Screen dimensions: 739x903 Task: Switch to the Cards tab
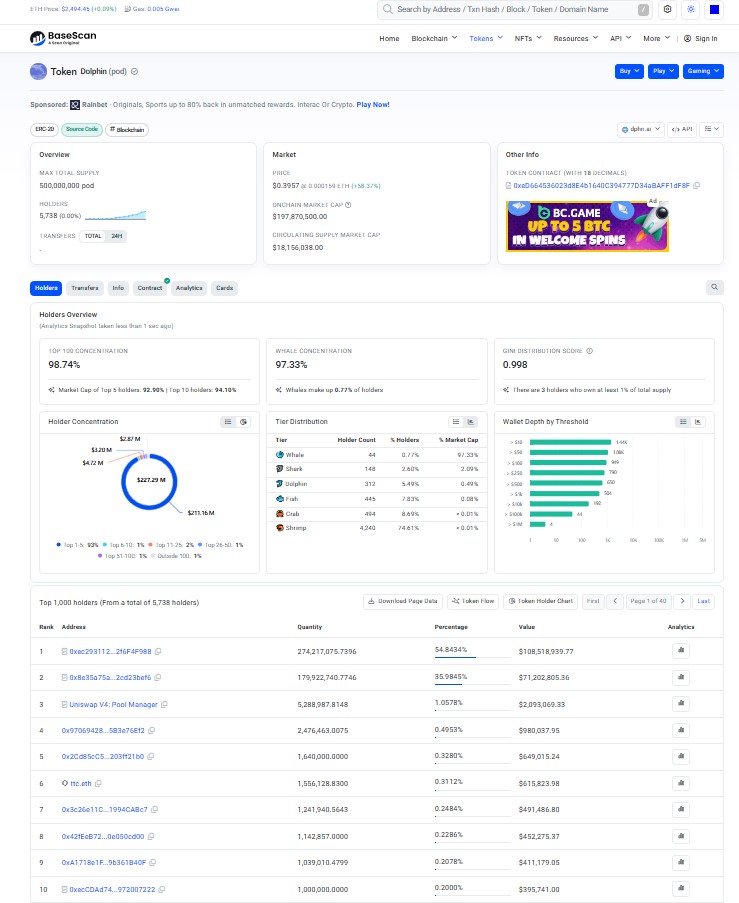pyautogui.click(x=225, y=288)
